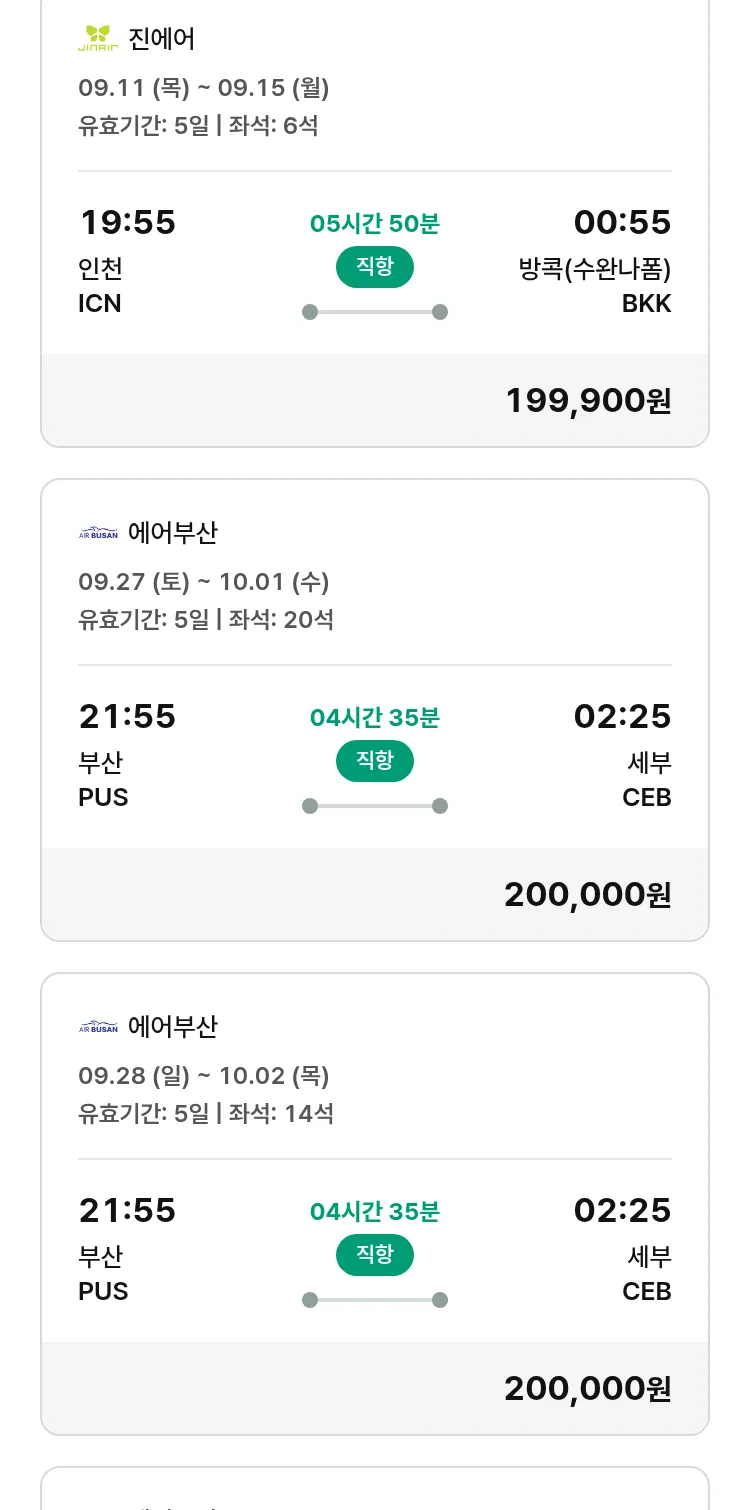The width and height of the screenshot is (750, 1510).
Task: Click 직항 badge on the 09.27 Cebu flight
Action: [x=375, y=761]
